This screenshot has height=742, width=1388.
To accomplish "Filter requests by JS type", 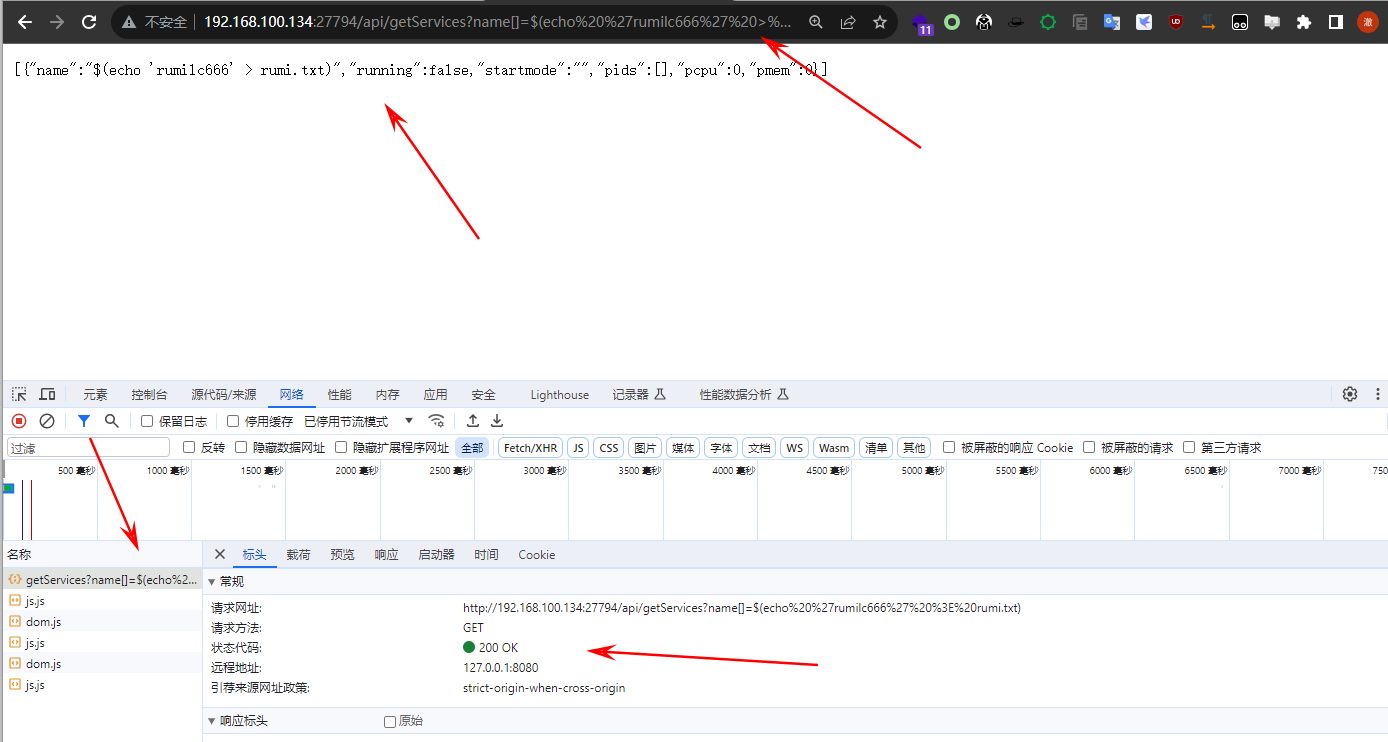I will [578, 448].
